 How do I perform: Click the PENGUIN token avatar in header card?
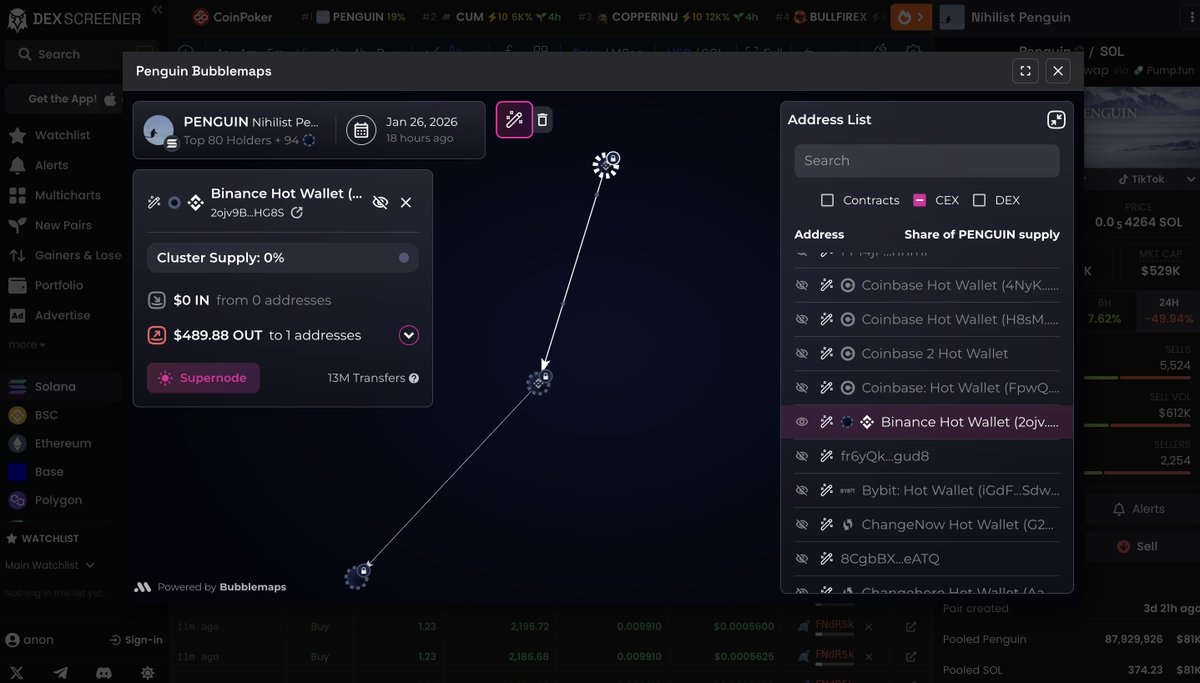[x=159, y=130]
